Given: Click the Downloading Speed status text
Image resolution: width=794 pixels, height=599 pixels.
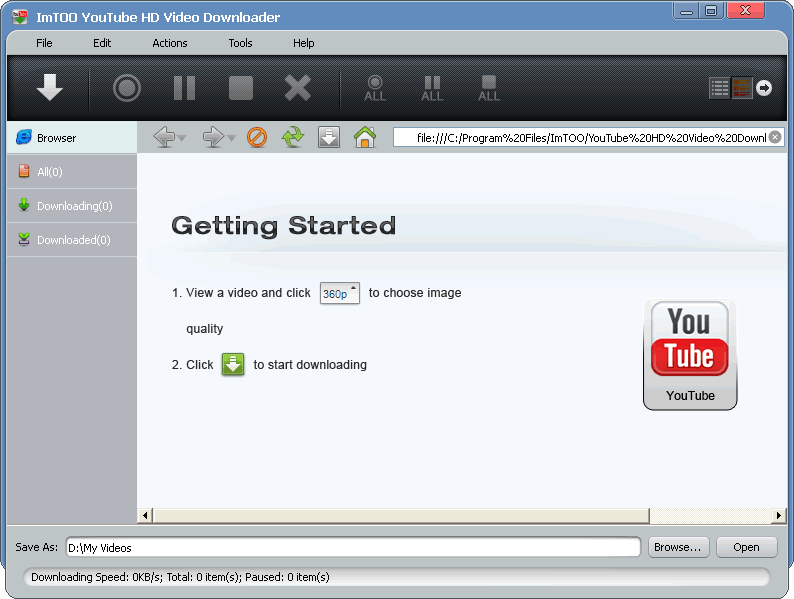Looking at the screenshot, I should click(x=180, y=577).
